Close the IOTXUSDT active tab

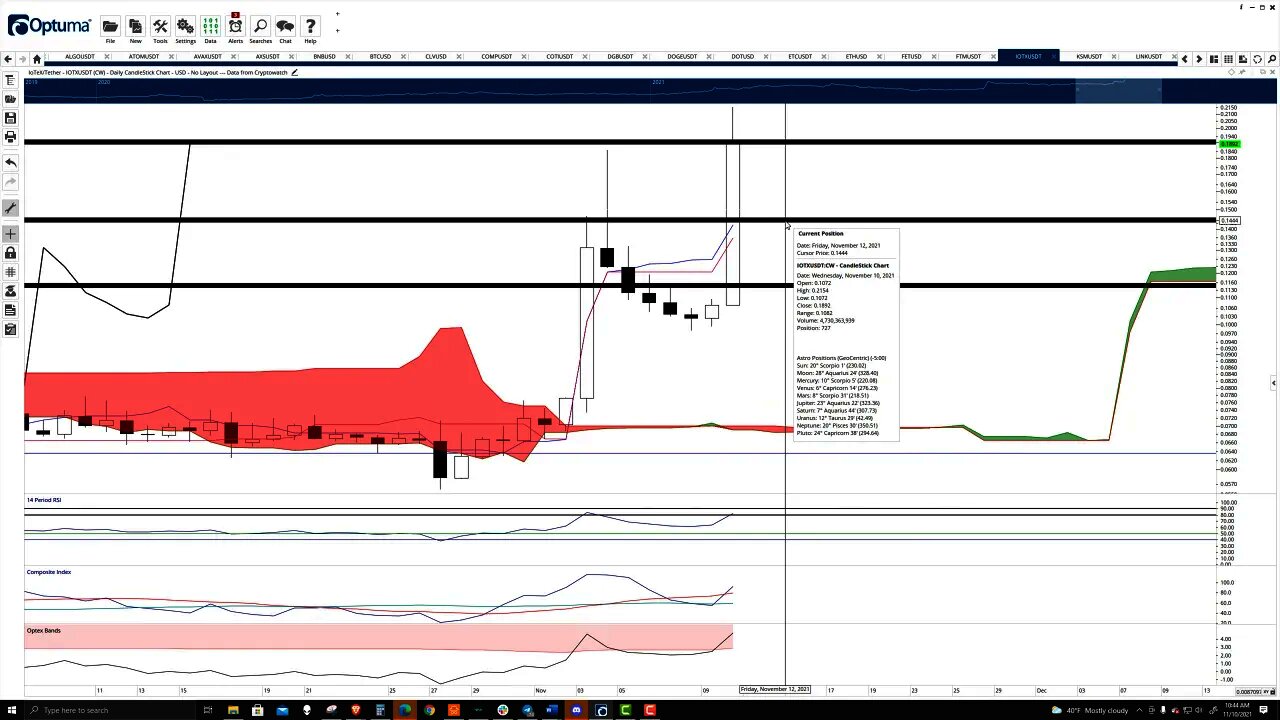point(1055,57)
